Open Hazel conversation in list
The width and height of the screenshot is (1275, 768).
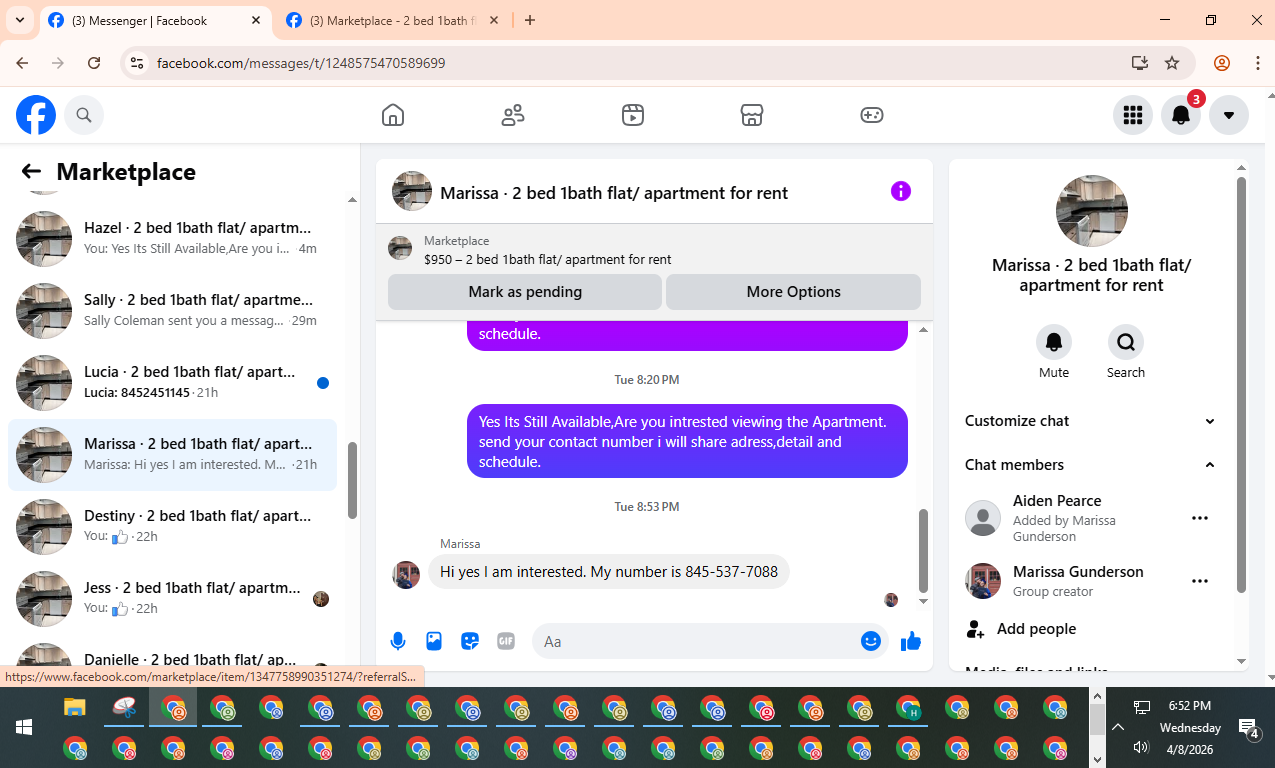click(172, 239)
